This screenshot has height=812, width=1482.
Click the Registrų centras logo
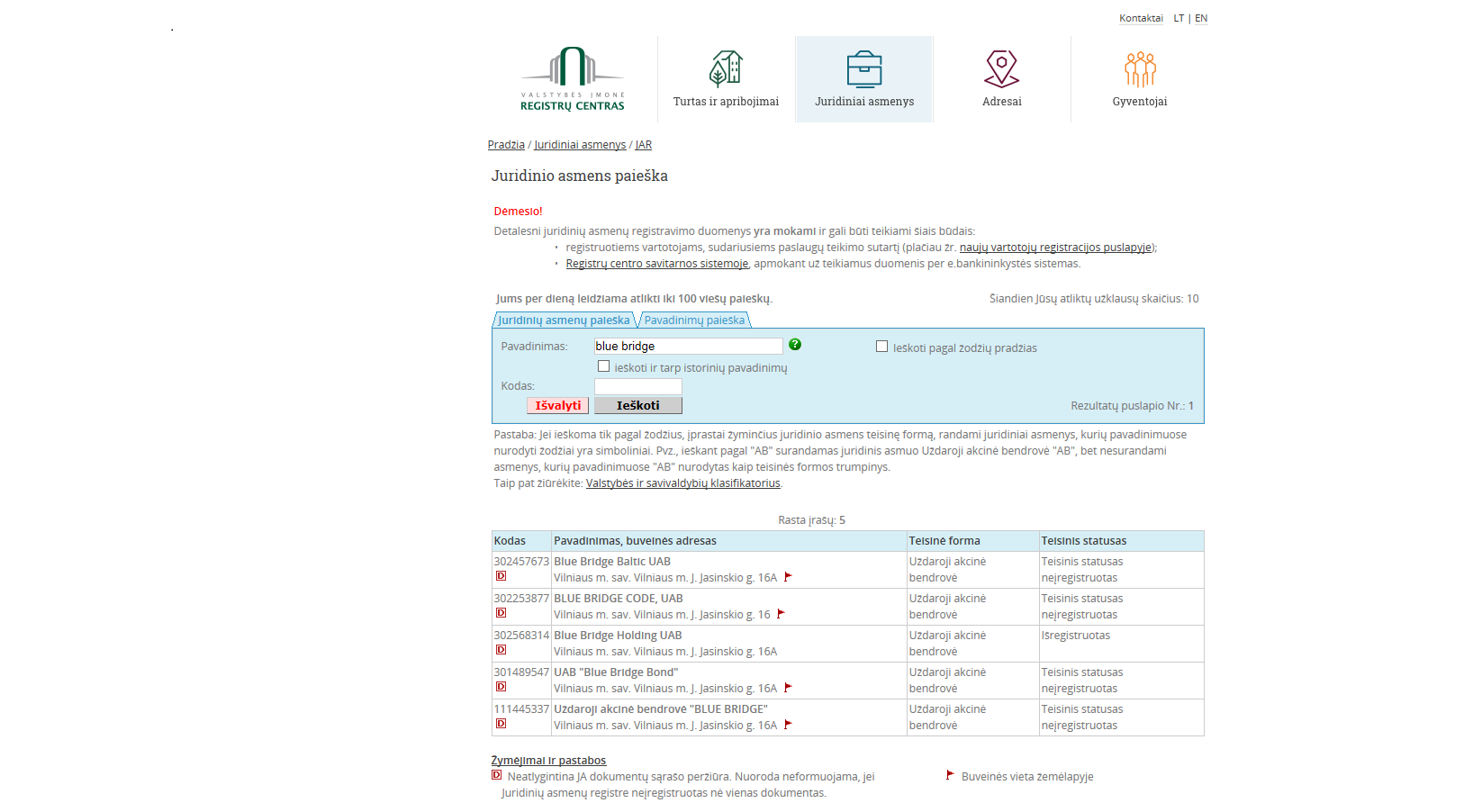click(573, 79)
